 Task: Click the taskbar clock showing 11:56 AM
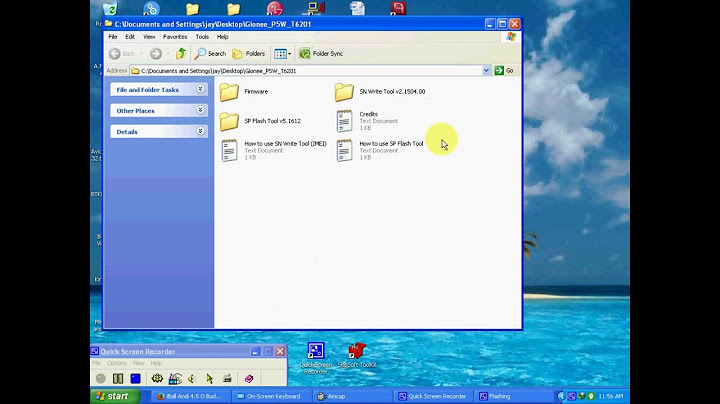(611, 396)
